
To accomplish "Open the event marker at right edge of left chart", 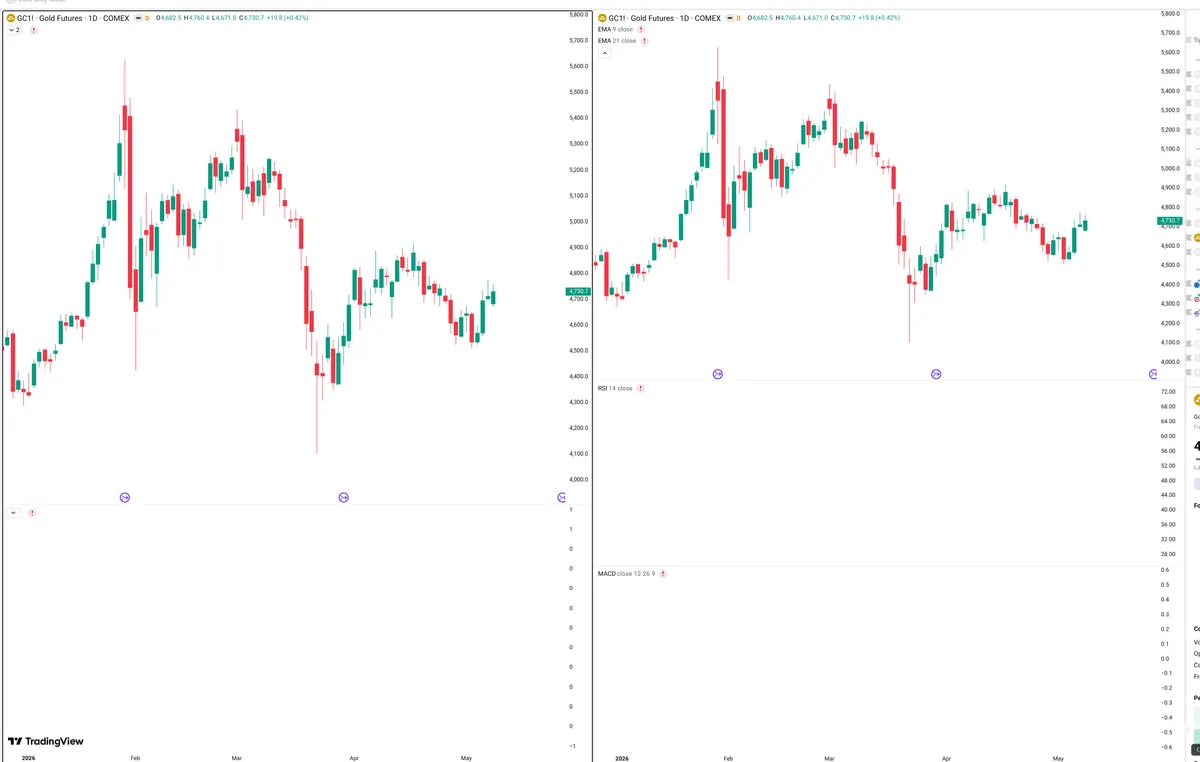I will point(561,497).
